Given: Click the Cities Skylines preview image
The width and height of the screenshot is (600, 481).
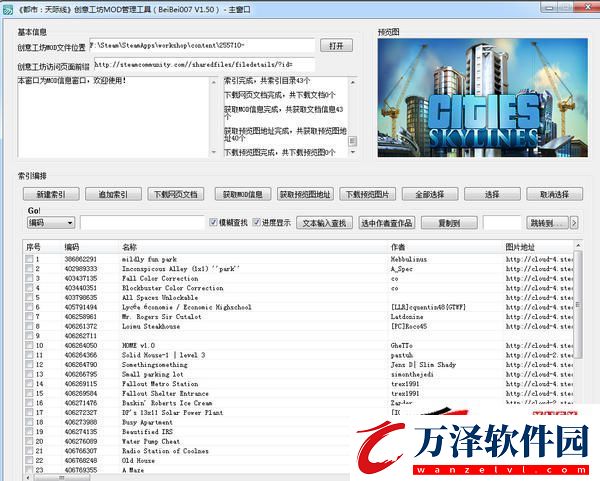Looking at the screenshot, I should click(483, 98).
